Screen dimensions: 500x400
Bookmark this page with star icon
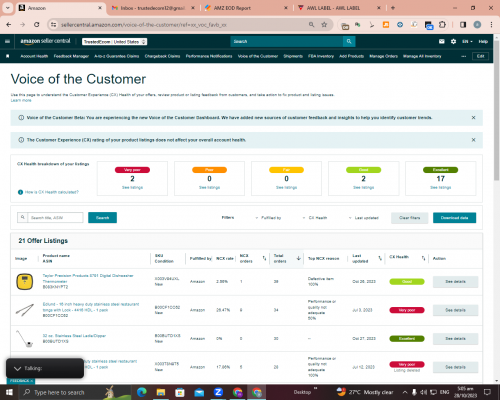[x=324, y=25]
